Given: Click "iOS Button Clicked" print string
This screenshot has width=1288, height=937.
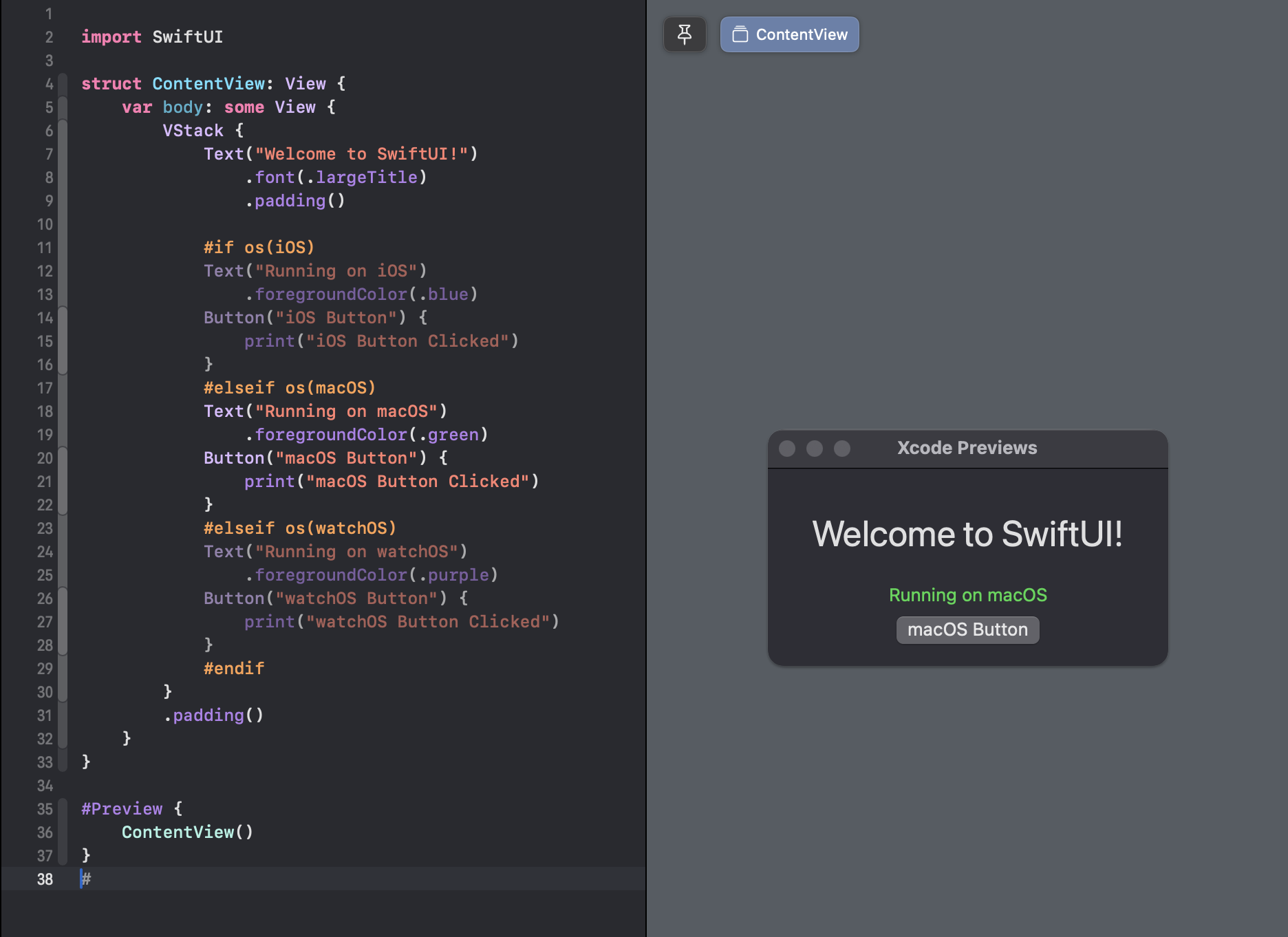Looking at the screenshot, I should coord(407,341).
